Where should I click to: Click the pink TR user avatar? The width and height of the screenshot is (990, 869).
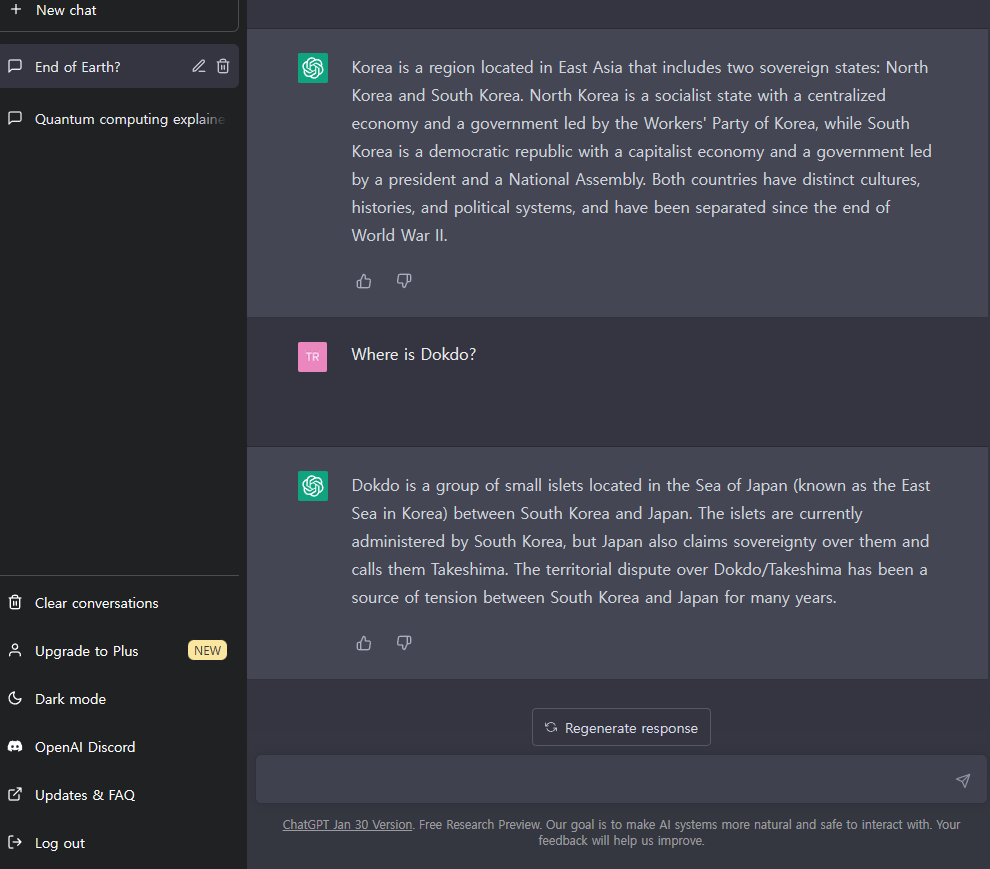(313, 357)
